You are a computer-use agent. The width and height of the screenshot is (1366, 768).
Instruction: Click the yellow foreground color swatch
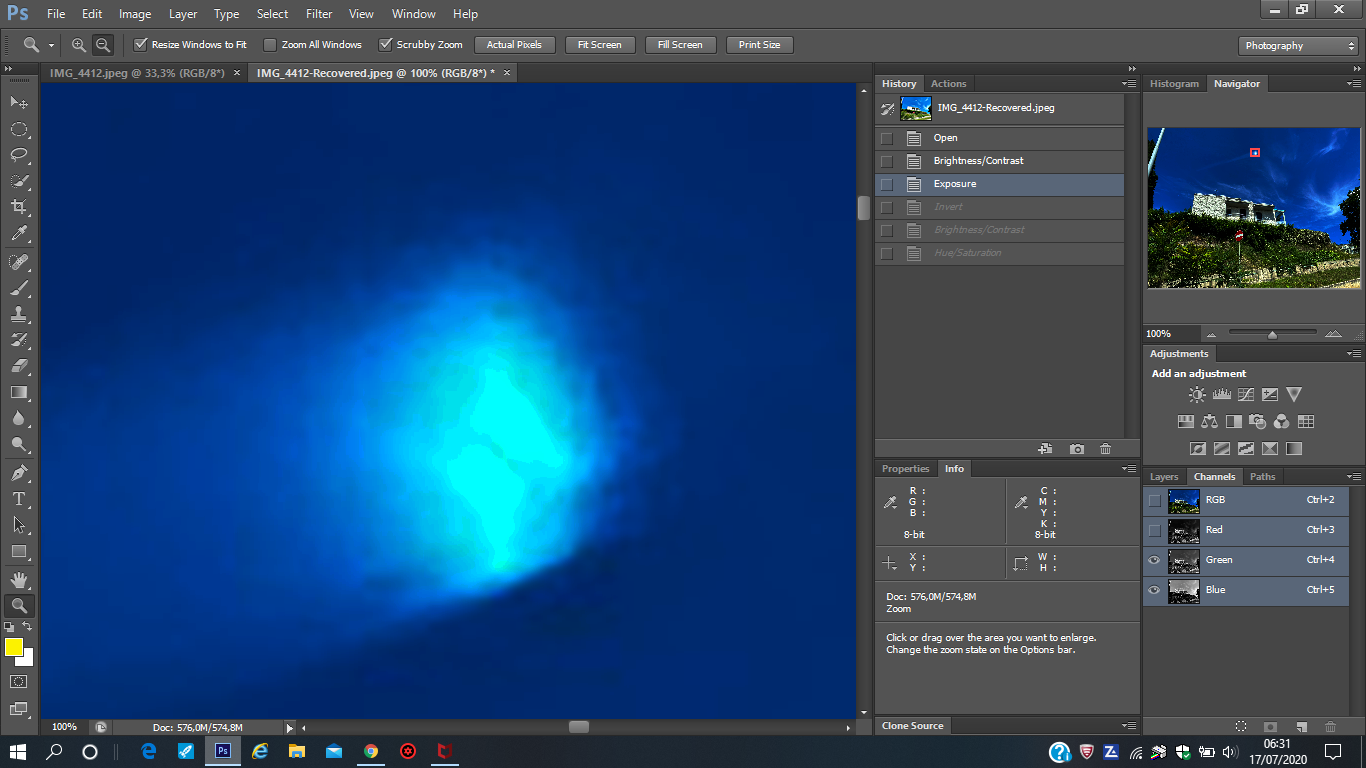13,647
